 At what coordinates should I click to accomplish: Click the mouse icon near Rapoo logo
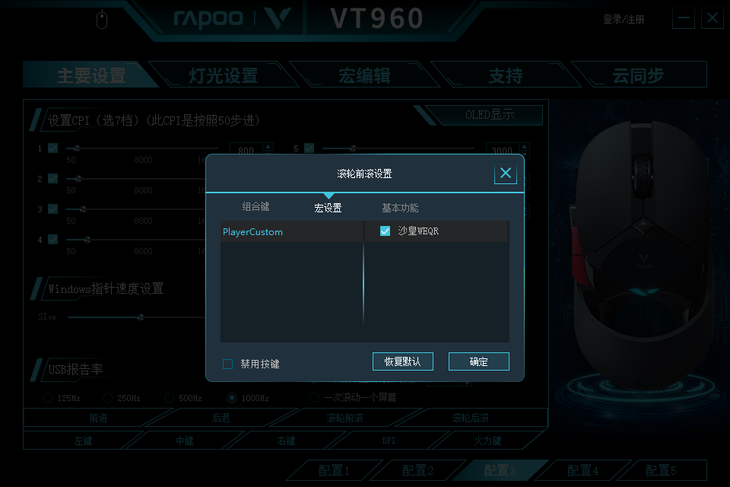click(x=101, y=20)
